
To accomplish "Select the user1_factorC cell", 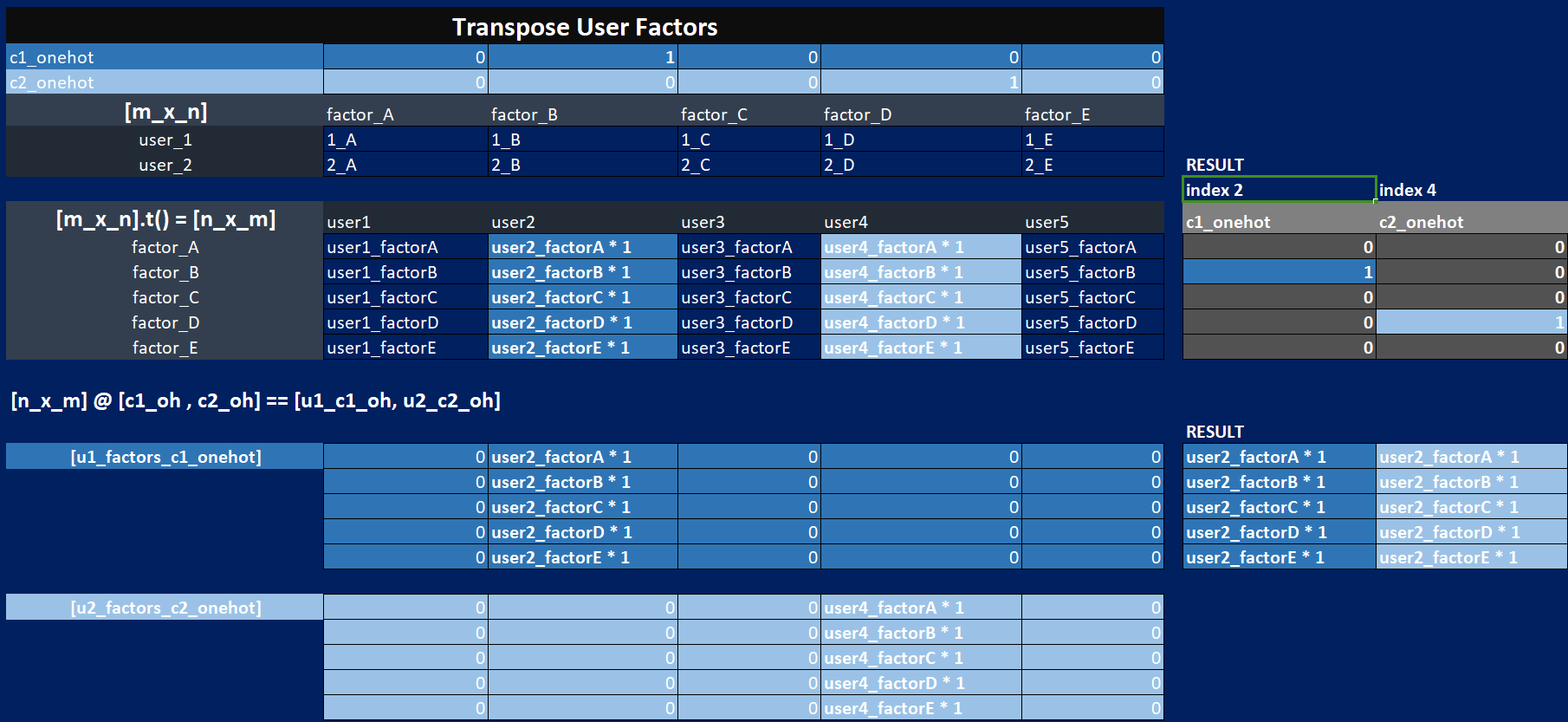I will [405, 297].
